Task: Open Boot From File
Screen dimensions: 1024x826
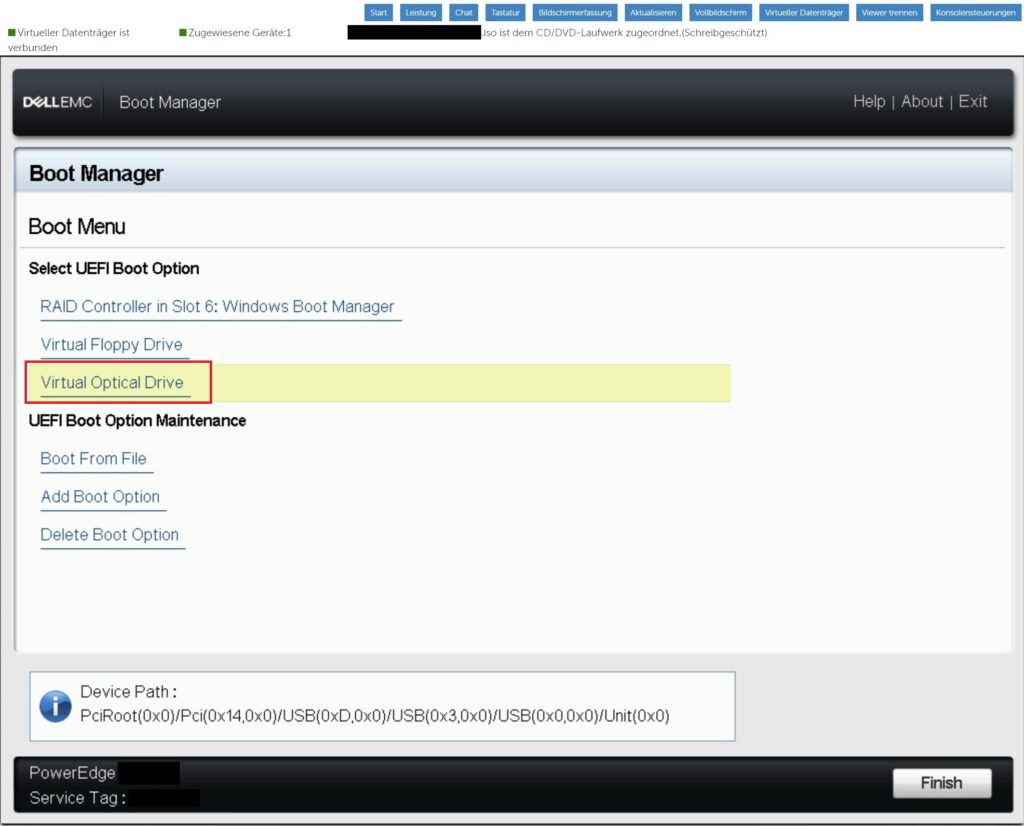Action: 95,458
